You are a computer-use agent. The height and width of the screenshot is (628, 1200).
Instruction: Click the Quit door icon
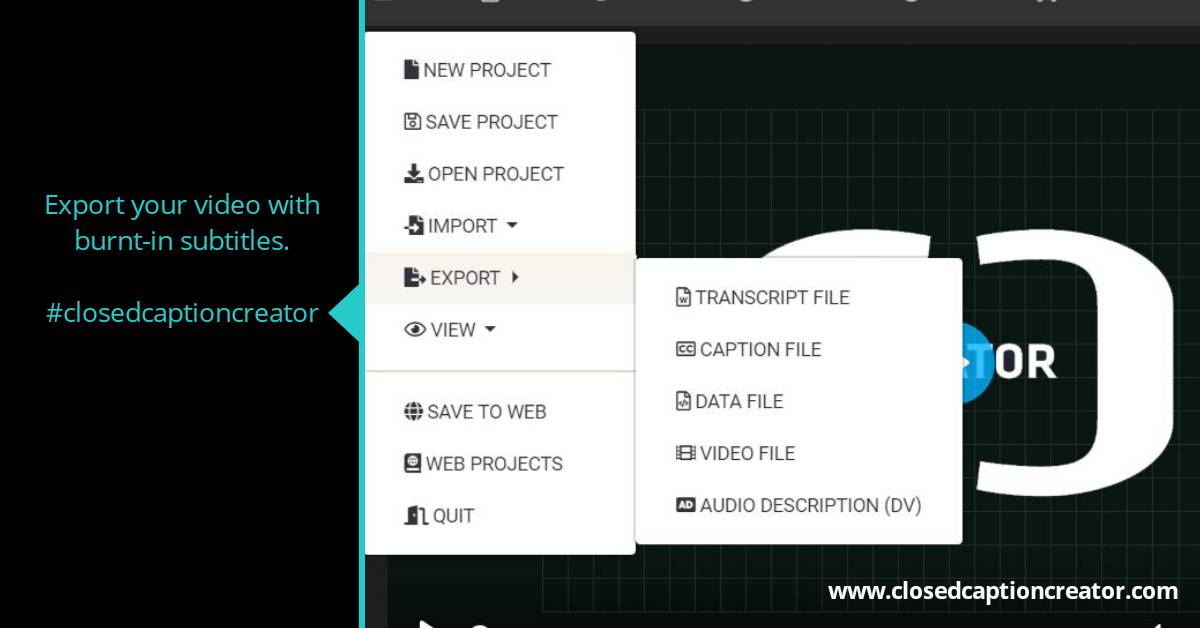coord(416,516)
